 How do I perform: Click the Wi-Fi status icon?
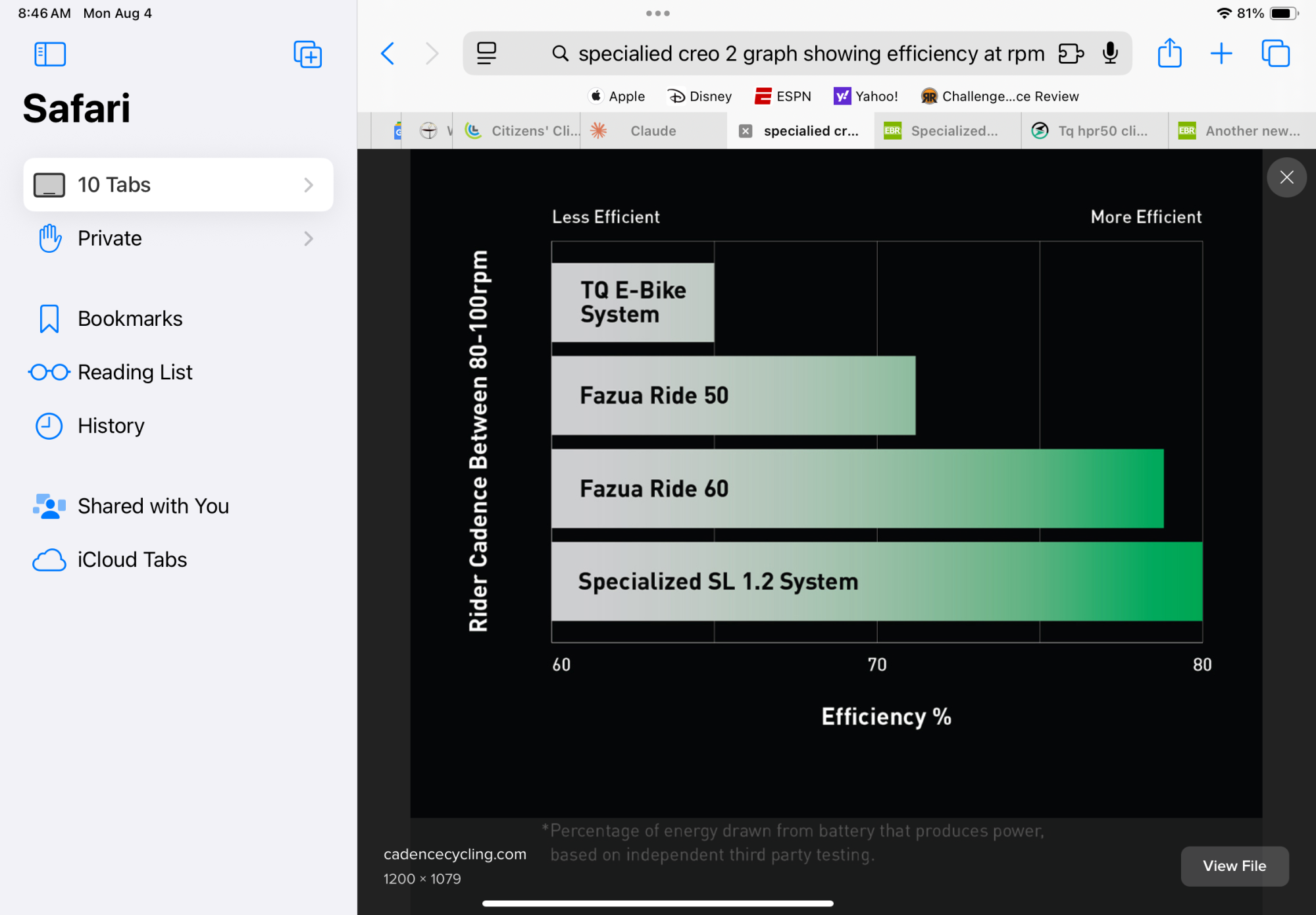(x=1224, y=13)
